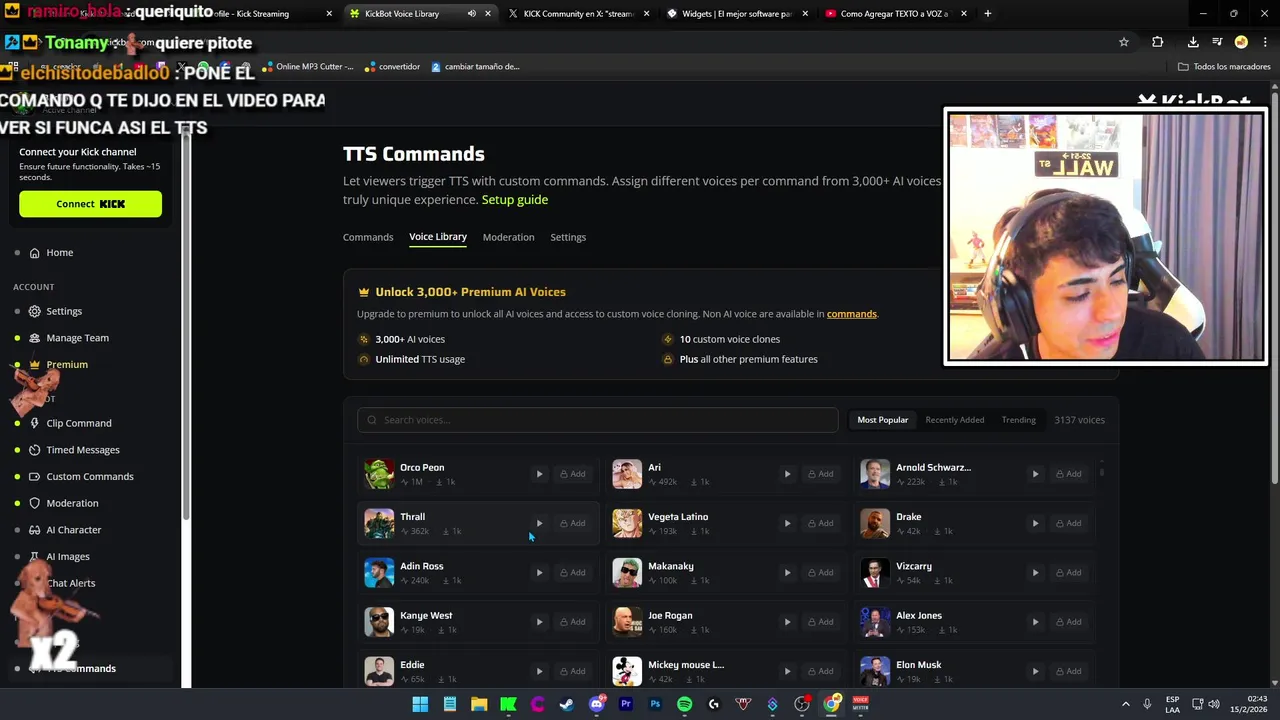Sort voices by Most Popular
Screen dimensions: 1280x720
point(882,420)
